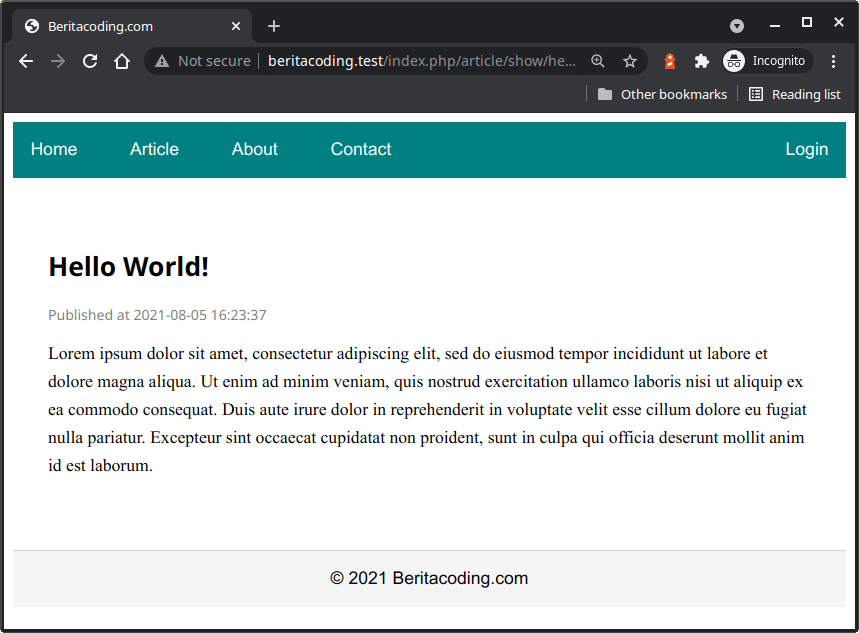Reload the current page
Screen dimensions: 859x633
pos(90,61)
